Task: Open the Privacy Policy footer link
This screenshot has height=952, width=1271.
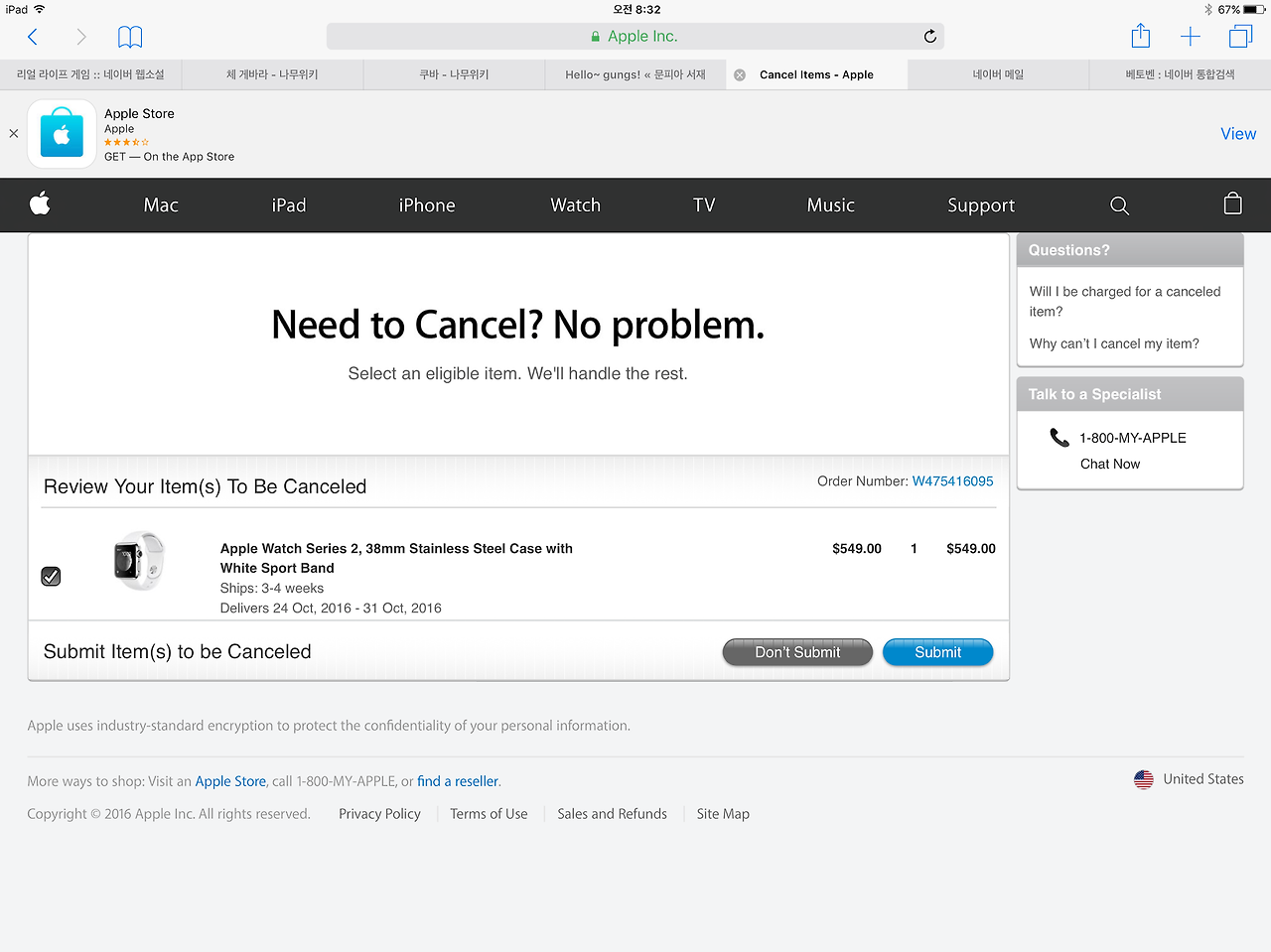Action: (x=379, y=814)
